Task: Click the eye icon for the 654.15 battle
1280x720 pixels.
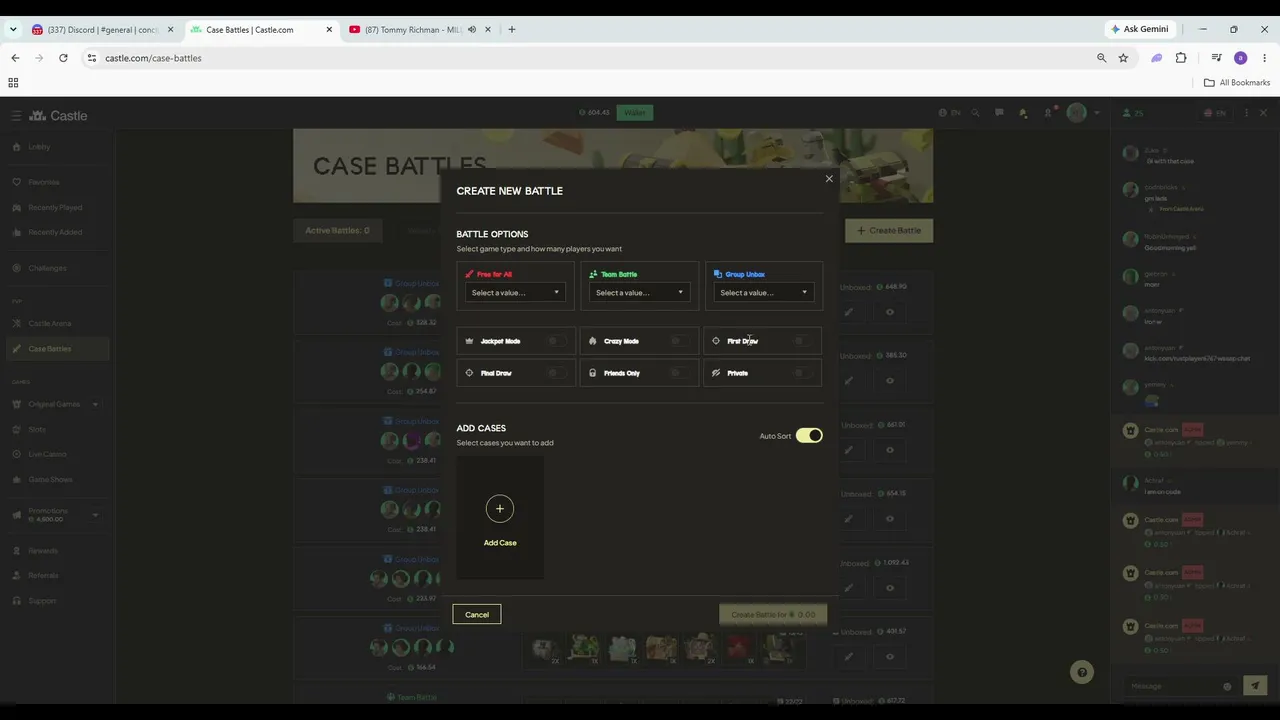Action: (x=890, y=519)
